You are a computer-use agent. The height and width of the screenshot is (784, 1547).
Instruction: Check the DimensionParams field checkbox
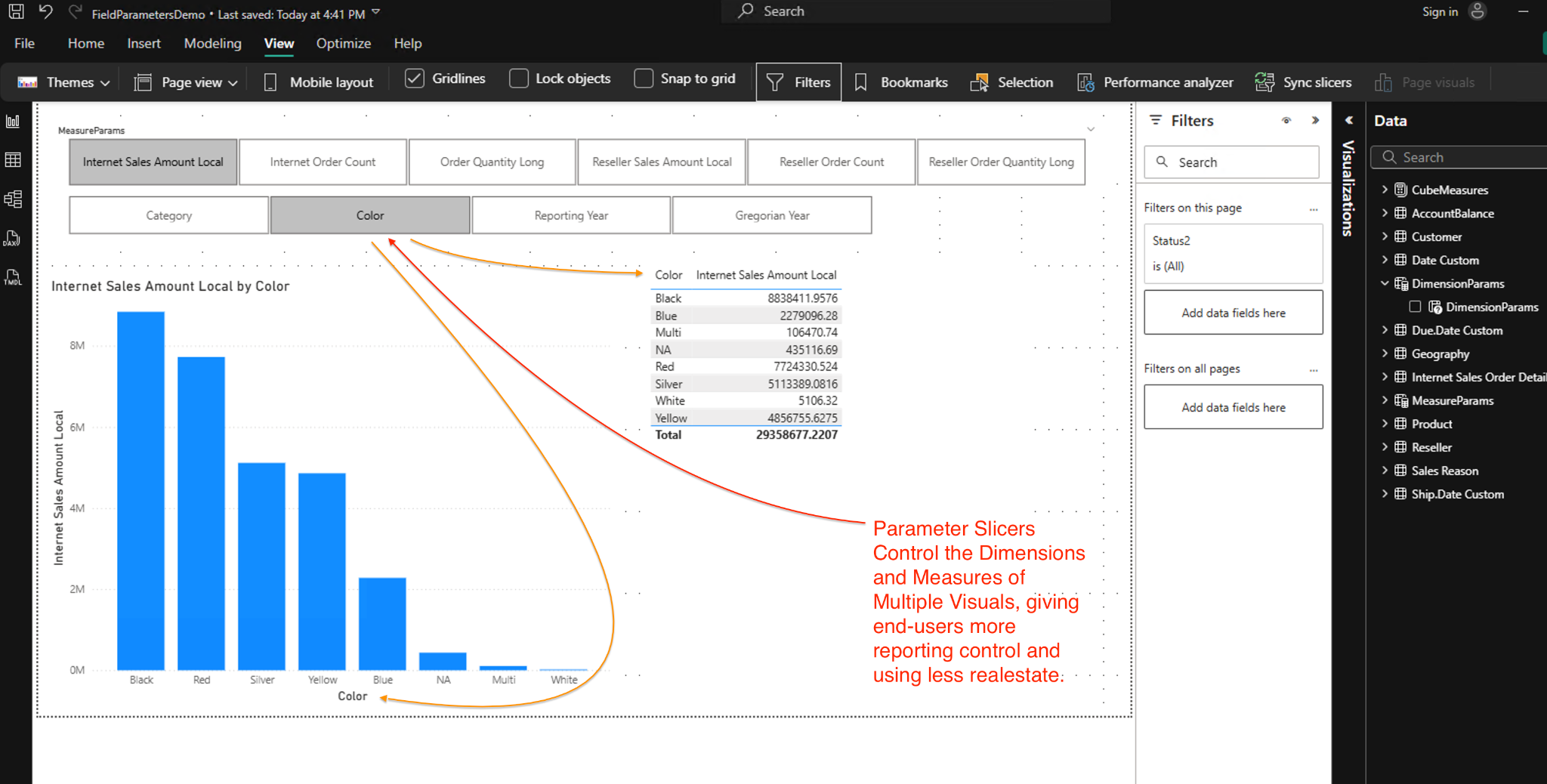[1415, 307]
